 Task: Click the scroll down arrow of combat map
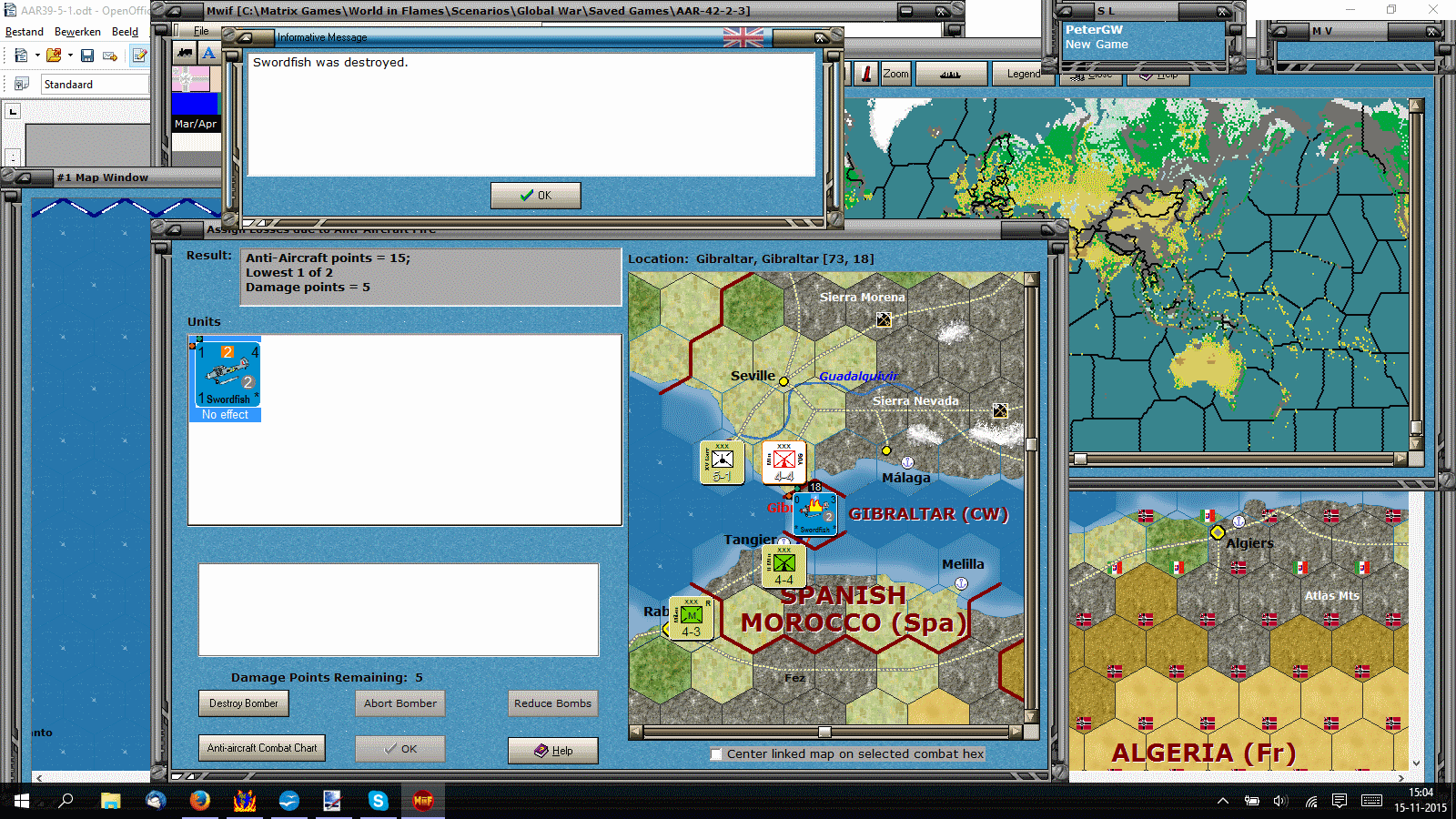[x=1031, y=717]
